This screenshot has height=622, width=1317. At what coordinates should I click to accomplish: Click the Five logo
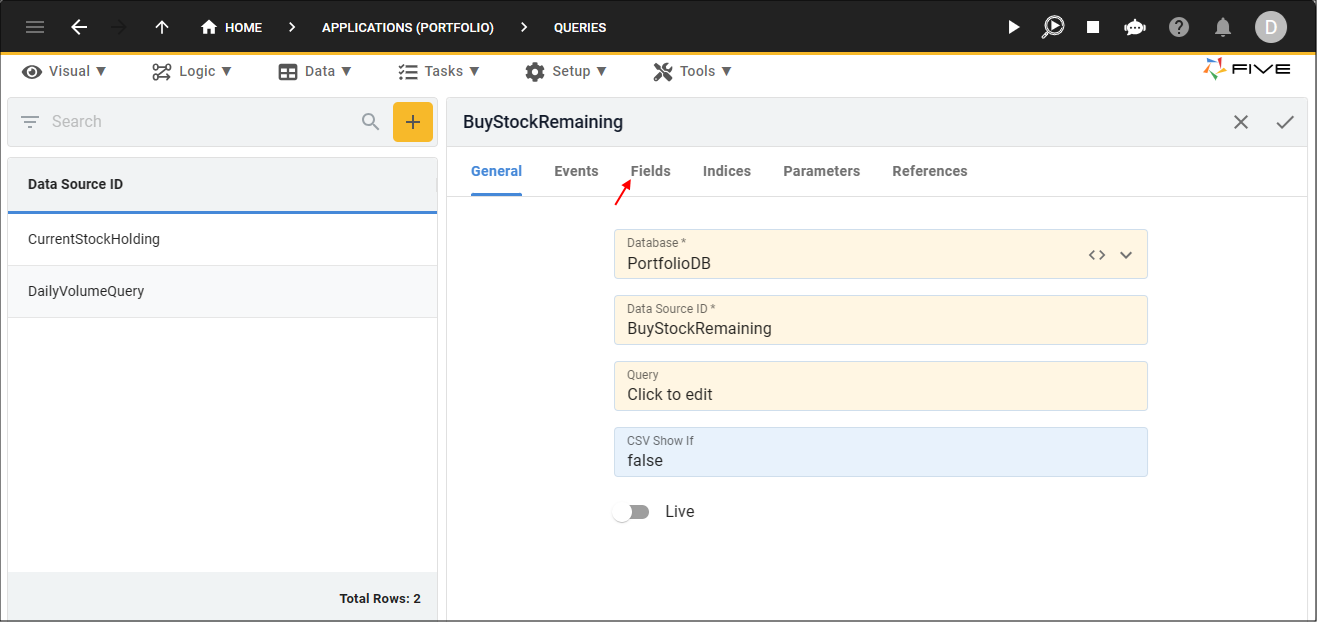coord(1247,69)
